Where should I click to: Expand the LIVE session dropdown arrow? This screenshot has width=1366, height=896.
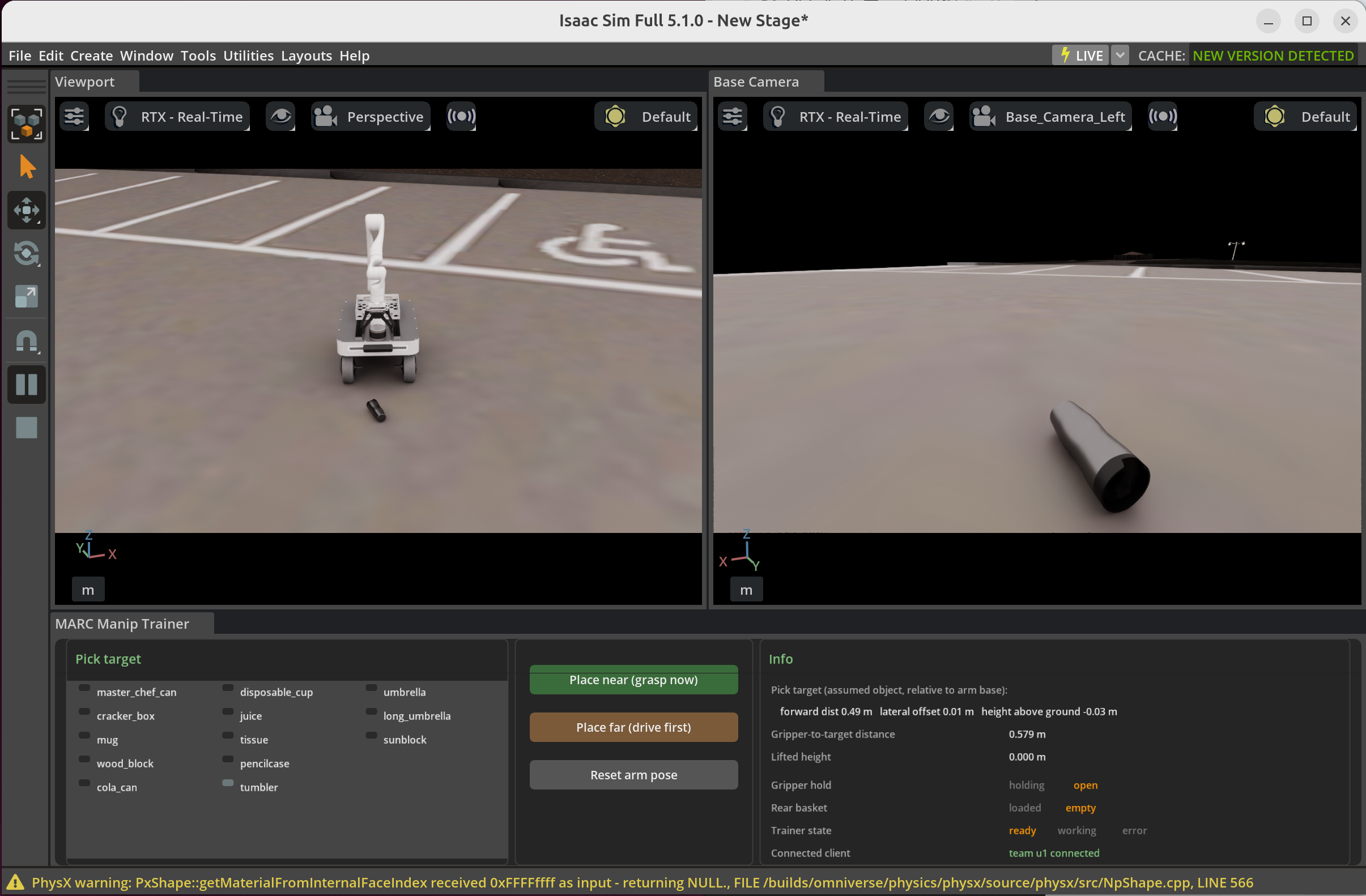1120,56
